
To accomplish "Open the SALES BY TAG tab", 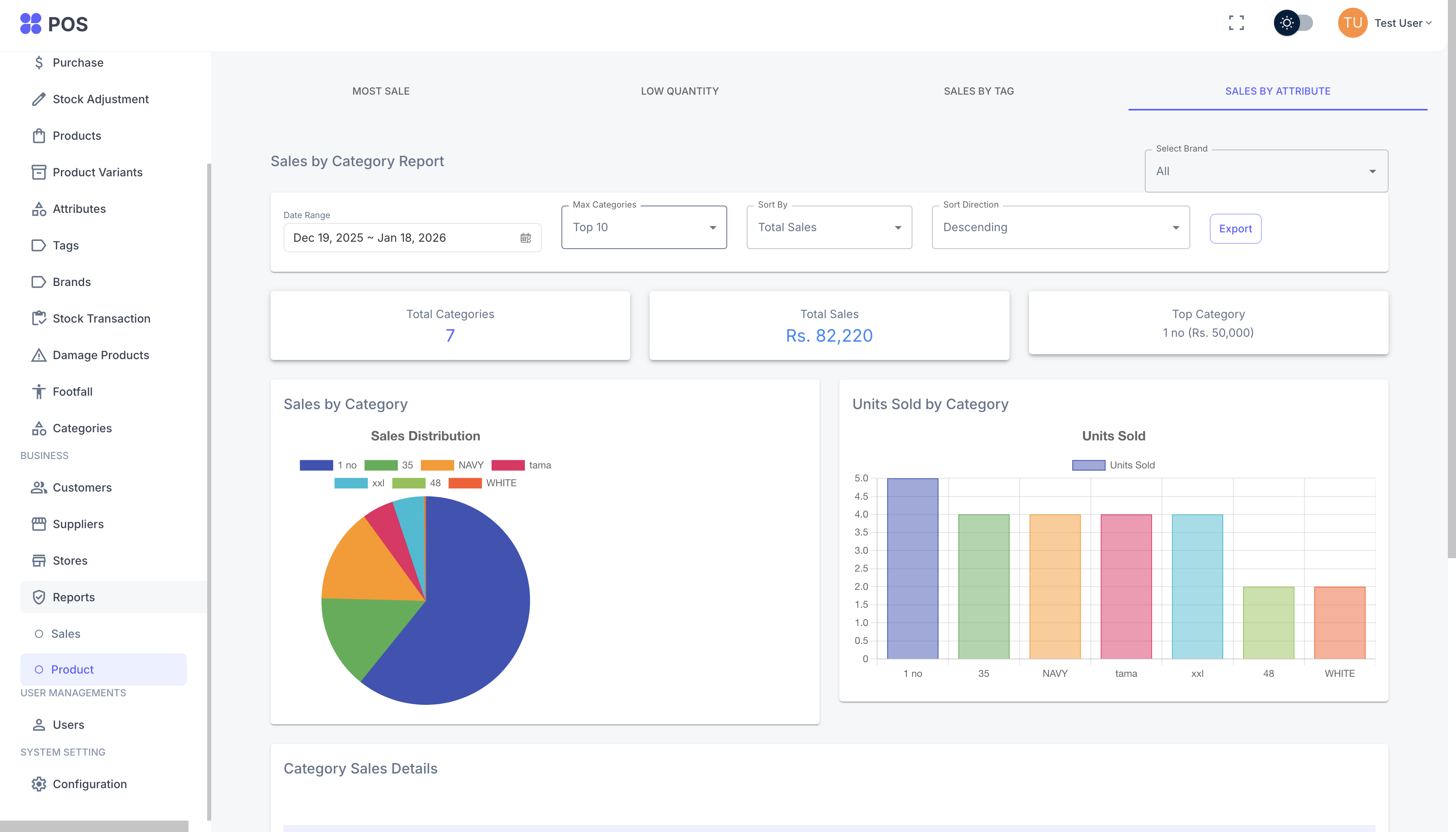I will click(x=978, y=91).
